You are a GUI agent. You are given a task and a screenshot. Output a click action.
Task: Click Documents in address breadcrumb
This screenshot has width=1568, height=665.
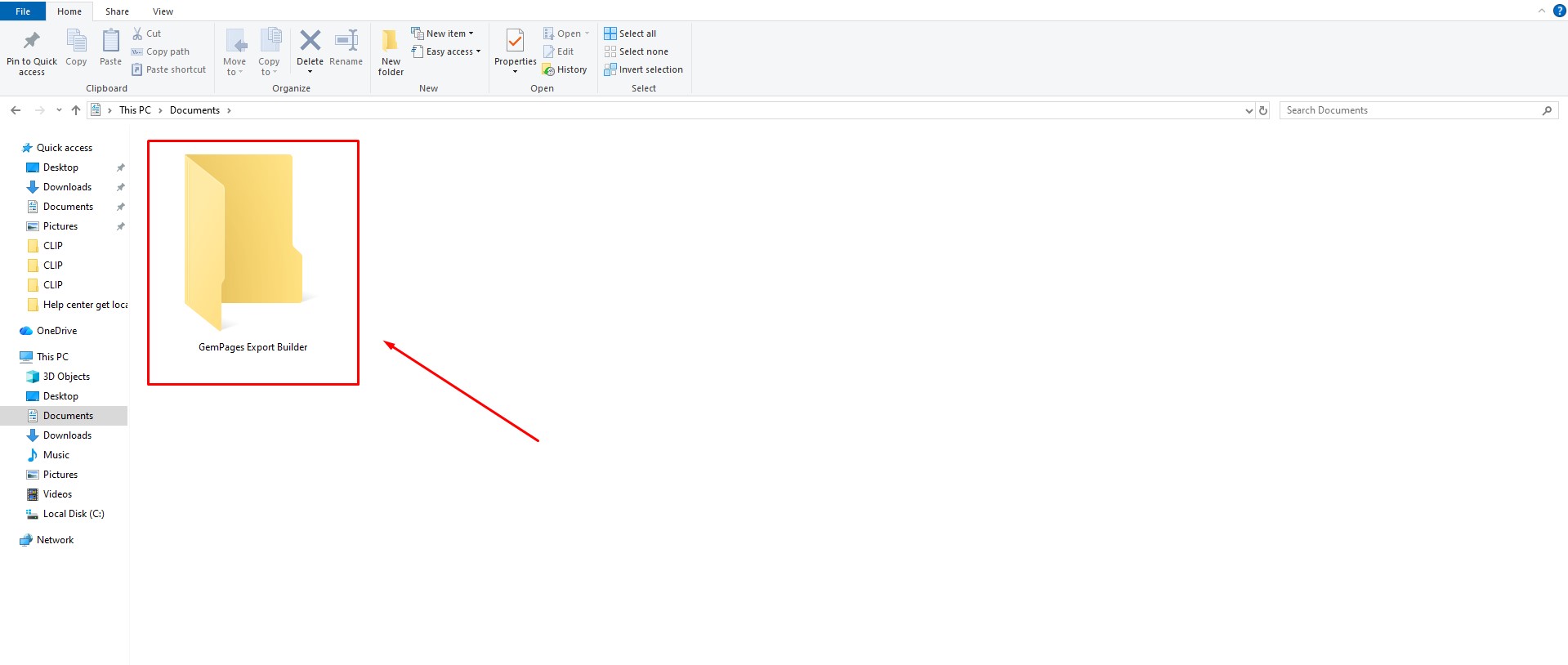194,110
